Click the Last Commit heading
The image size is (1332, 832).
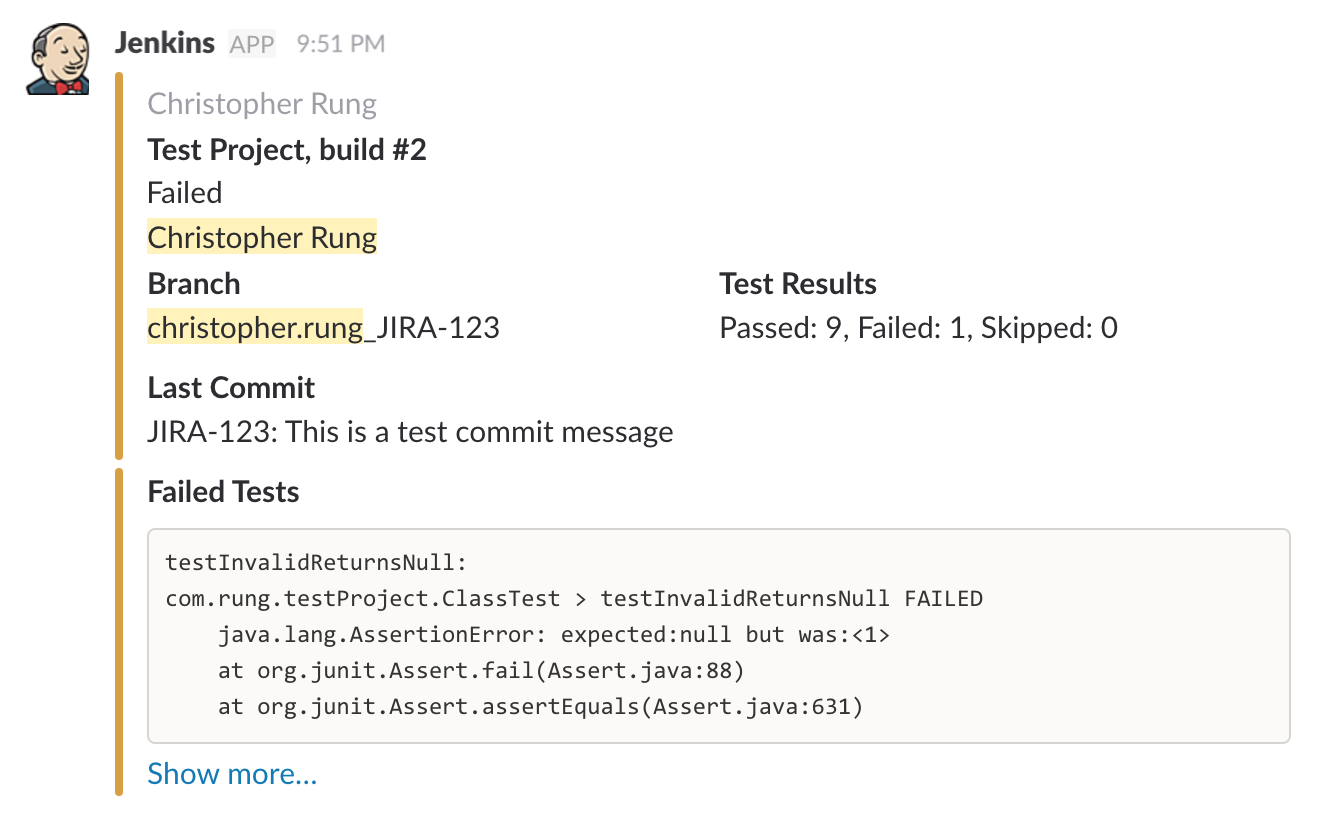coord(231,388)
